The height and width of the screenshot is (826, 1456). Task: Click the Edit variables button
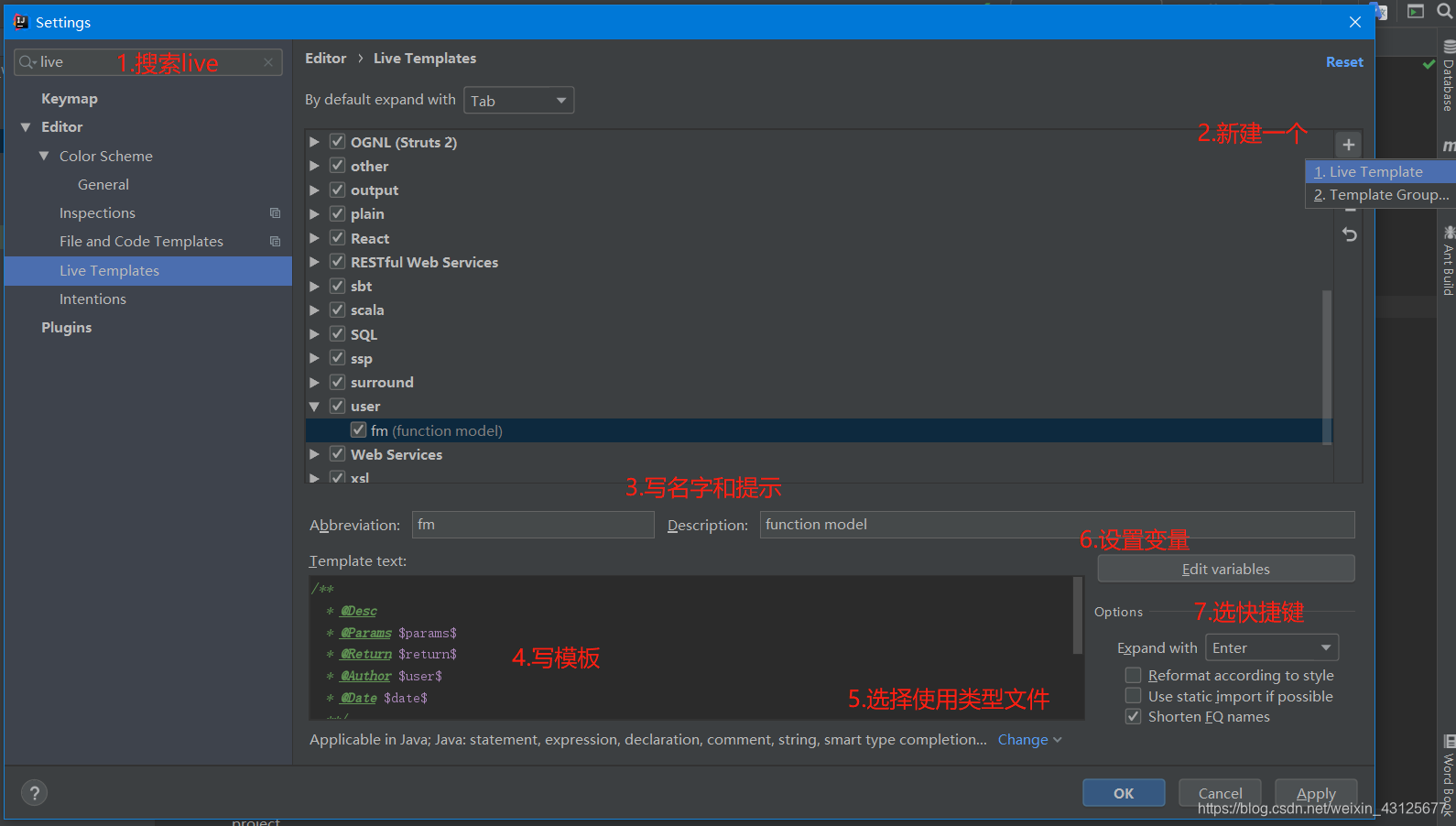pyautogui.click(x=1226, y=569)
